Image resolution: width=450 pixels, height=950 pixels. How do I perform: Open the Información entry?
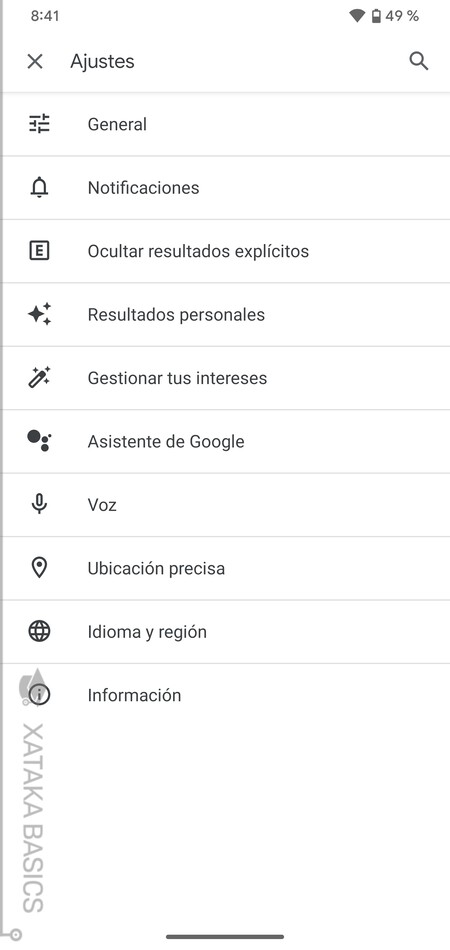click(225, 695)
